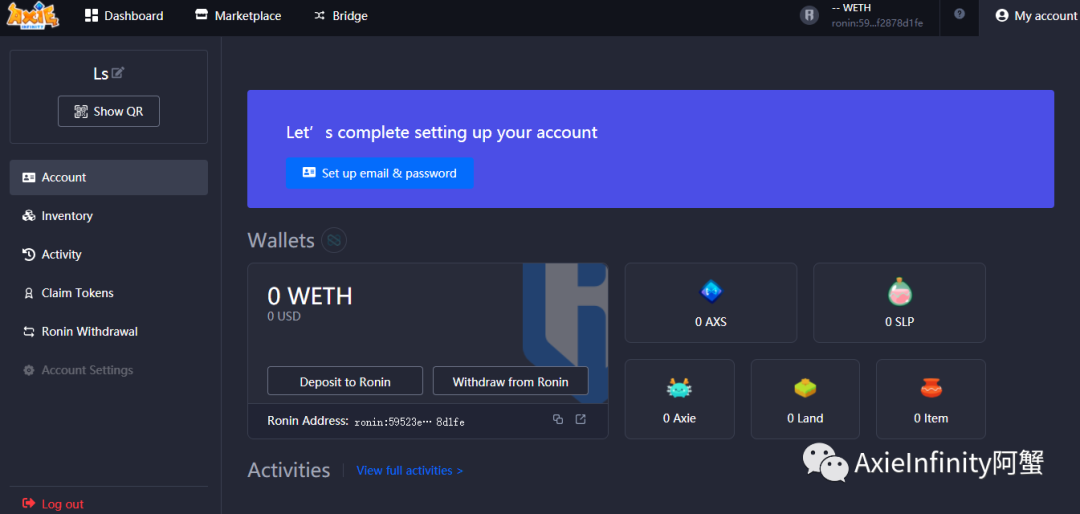
Task: Click the 0 Axie card
Action: coord(680,399)
